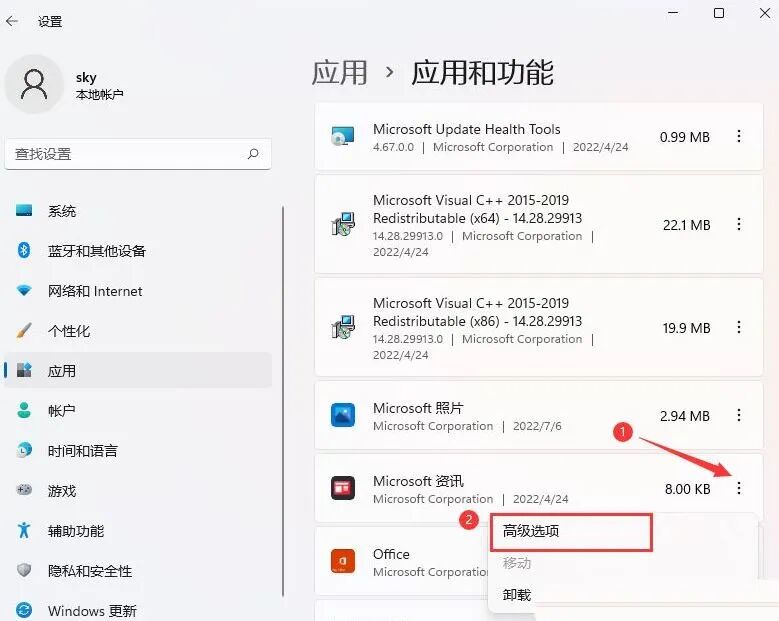Viewport: 779px width, 621px height.
Task: Open 个性化 settings
Action: click(x=138, y=331)
